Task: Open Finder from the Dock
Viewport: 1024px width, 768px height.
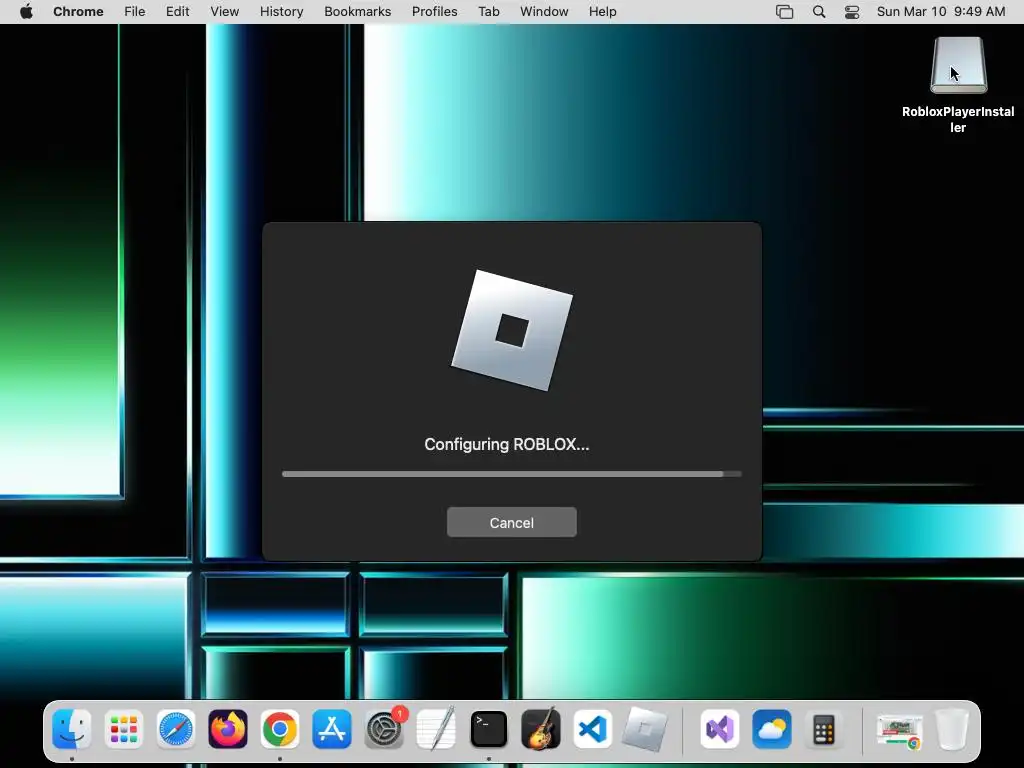Action: click(x=72, y=729)
